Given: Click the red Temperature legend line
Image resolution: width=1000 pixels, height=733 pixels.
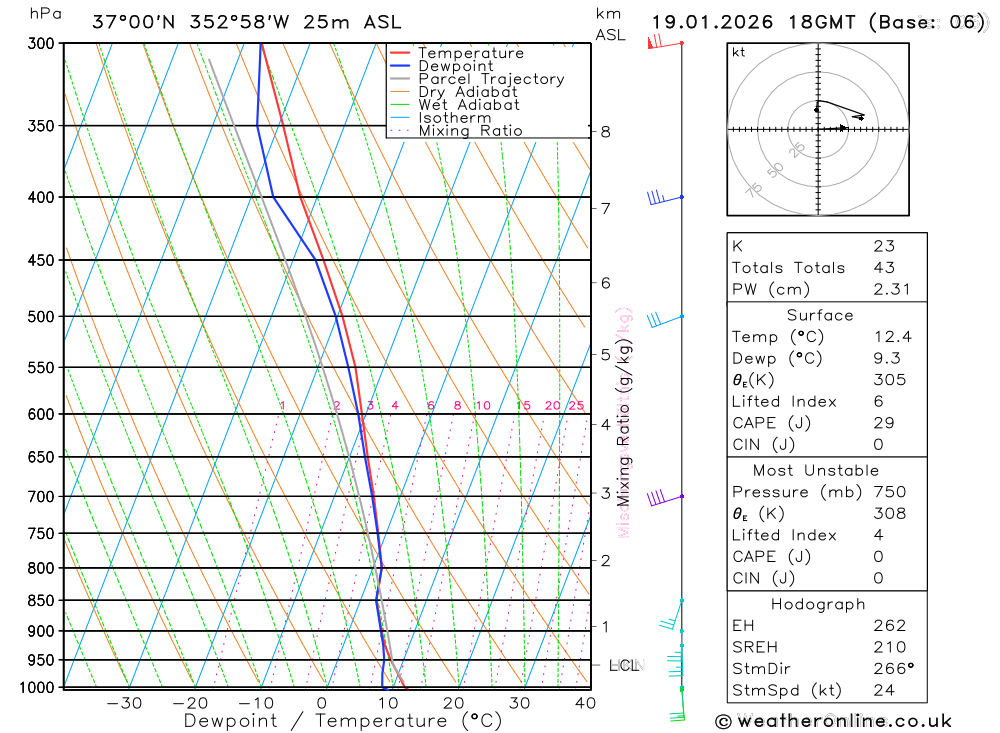Looking at the screenshot, I should click(x=399, y=53).
